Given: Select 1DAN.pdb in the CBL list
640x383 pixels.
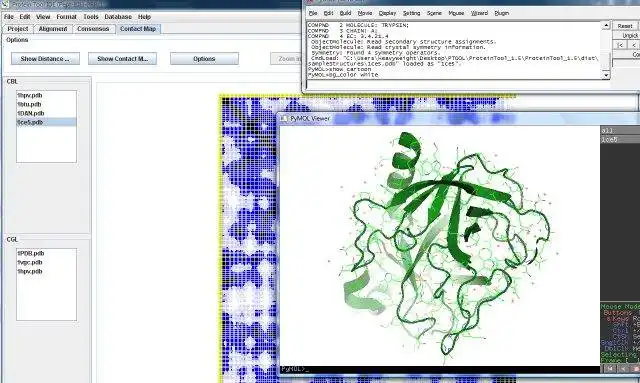Looking at the screenshot, I should click(46, 113).
